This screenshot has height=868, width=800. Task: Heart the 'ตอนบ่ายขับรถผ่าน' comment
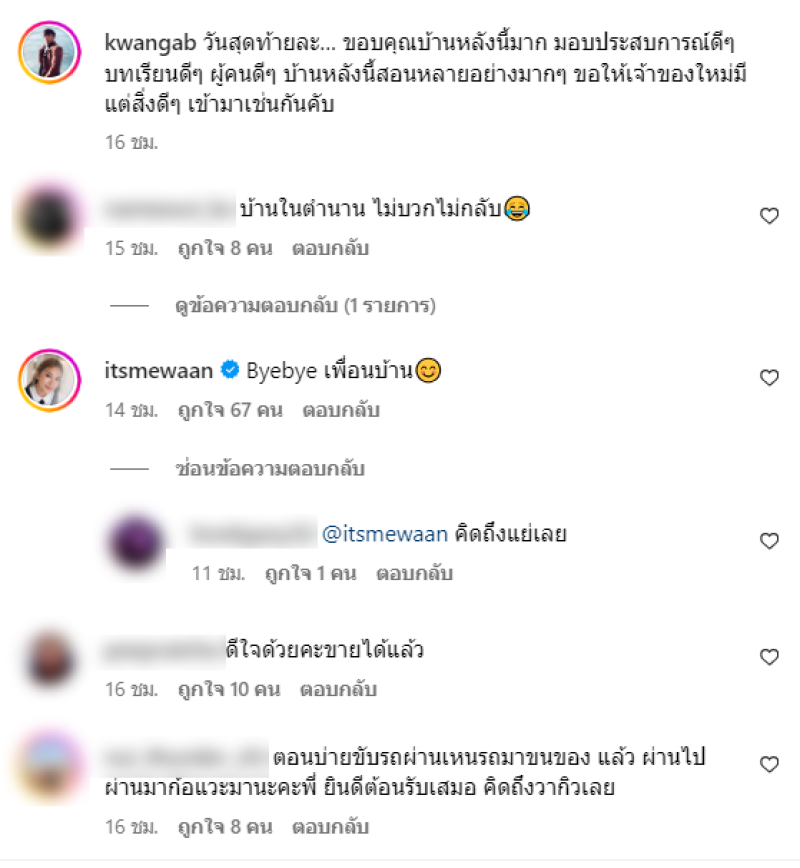769,764
